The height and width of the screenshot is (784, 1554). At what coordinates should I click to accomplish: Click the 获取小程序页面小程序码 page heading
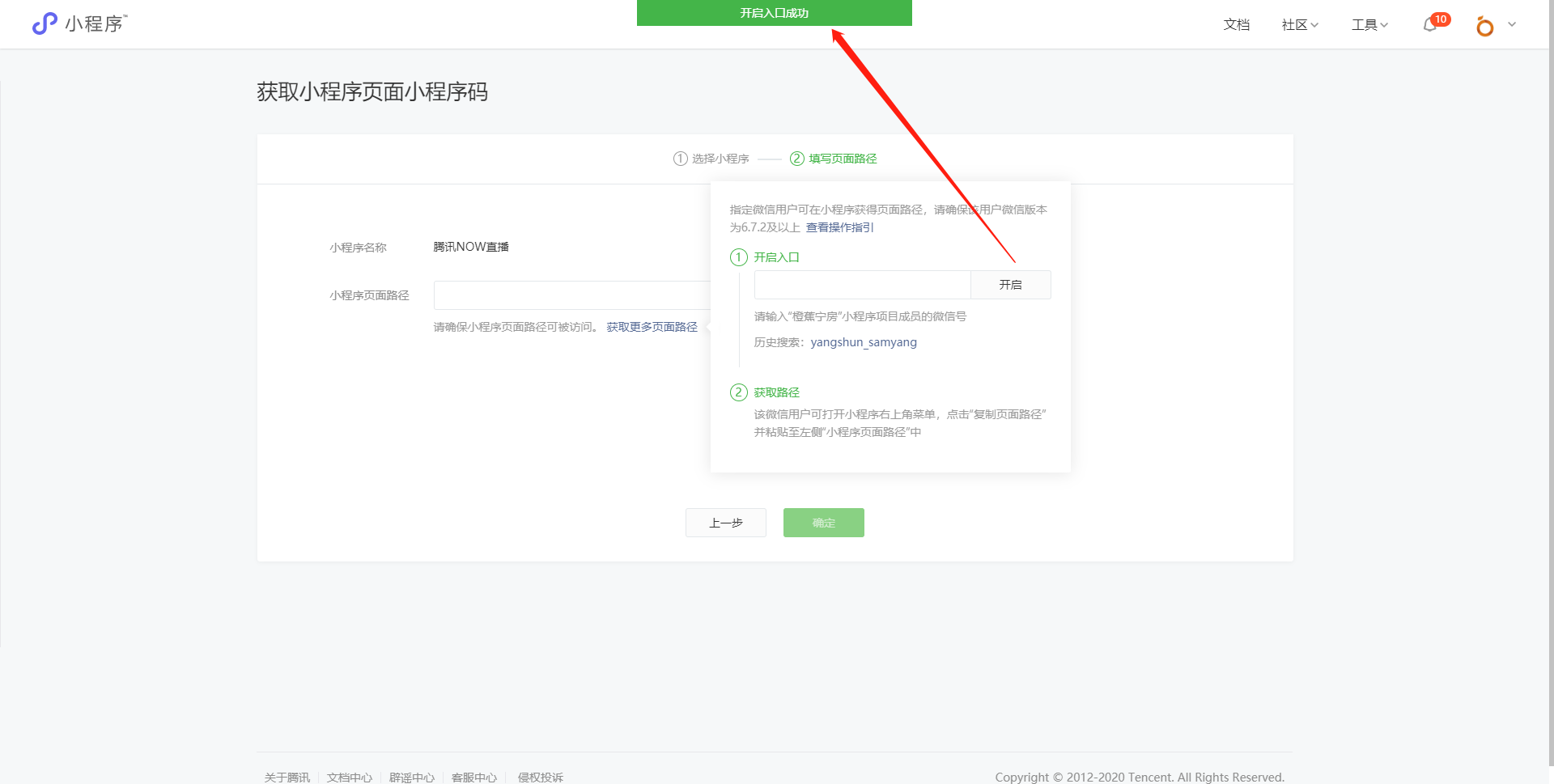(372, 91)
